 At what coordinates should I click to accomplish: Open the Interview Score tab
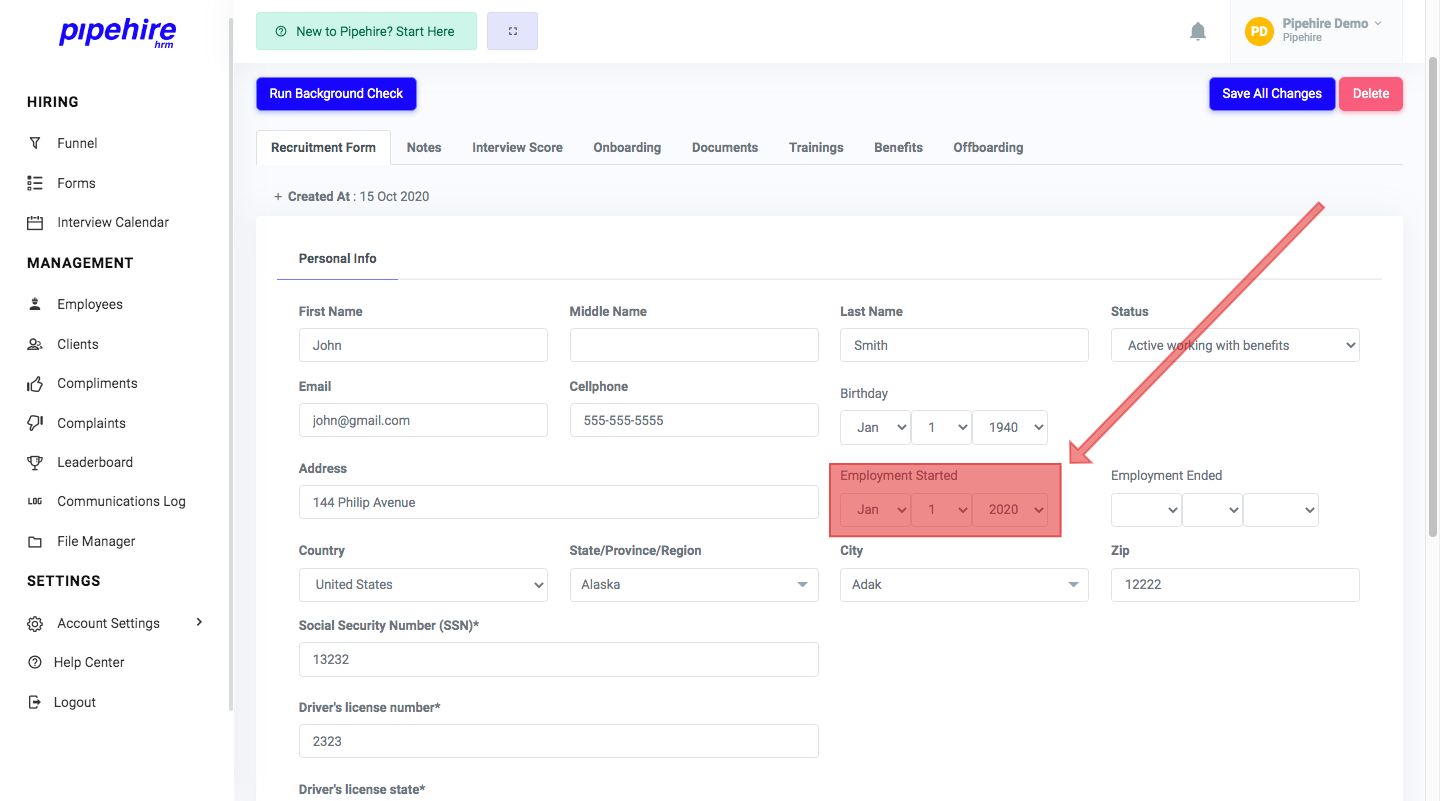(517, 147)
